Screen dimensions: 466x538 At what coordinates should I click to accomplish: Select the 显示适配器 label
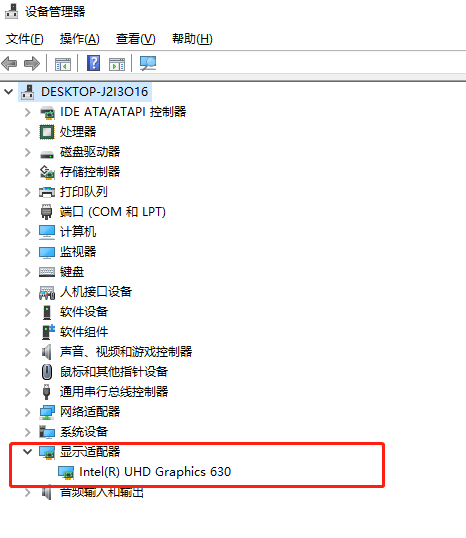[90, 452]
